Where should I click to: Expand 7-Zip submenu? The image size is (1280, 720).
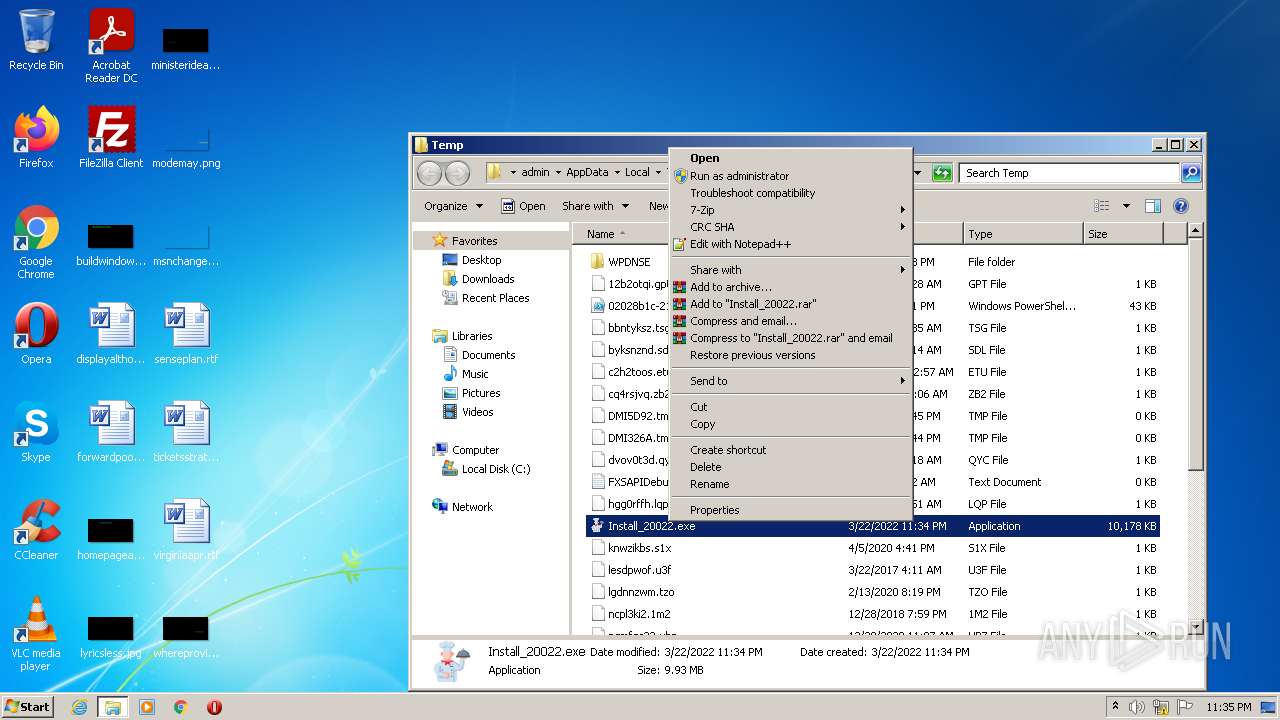coord(790,210)
